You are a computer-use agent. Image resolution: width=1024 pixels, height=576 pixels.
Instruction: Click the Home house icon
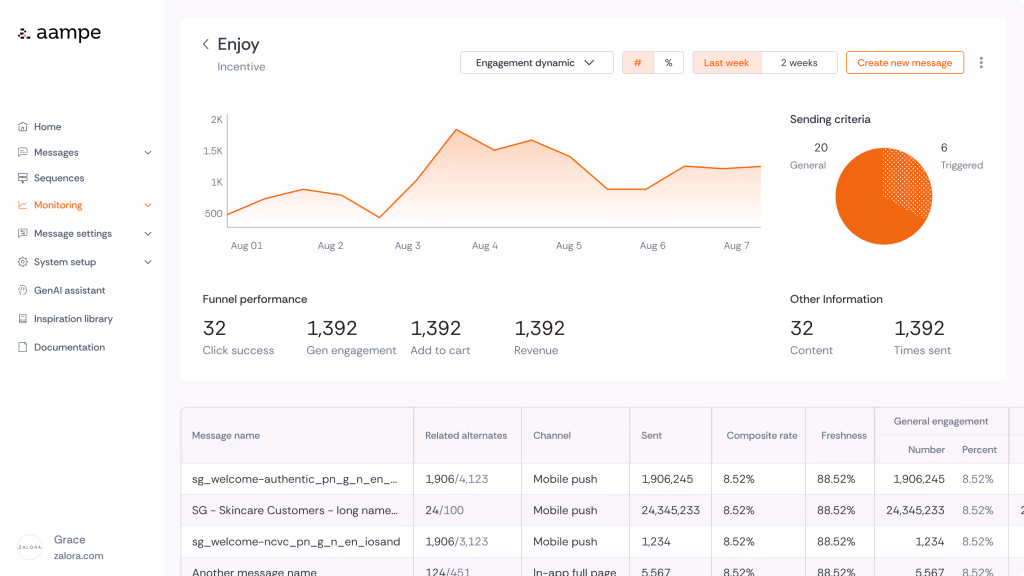(23, 127)
